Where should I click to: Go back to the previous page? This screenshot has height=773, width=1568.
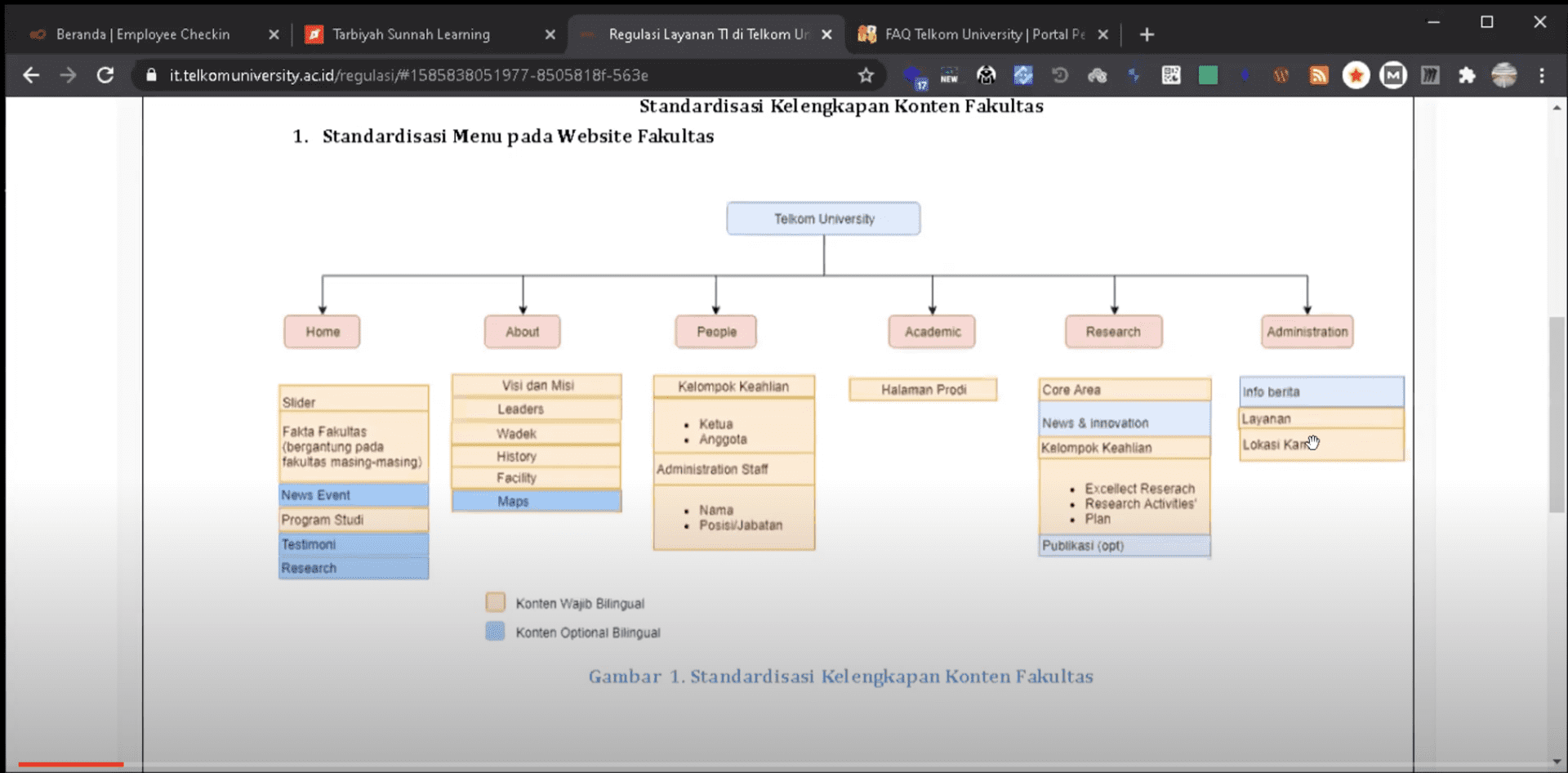[31, 75]
